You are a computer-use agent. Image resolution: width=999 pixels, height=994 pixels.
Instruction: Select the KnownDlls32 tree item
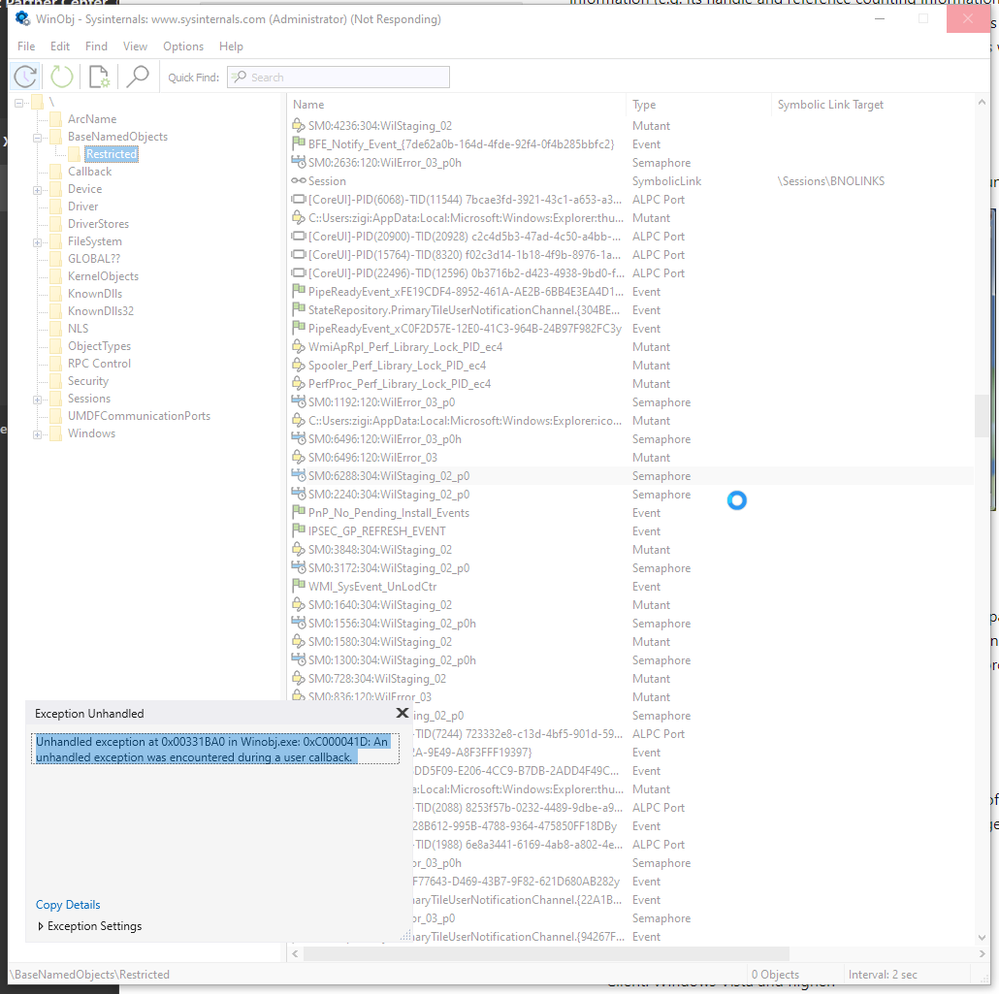(101, 311)
